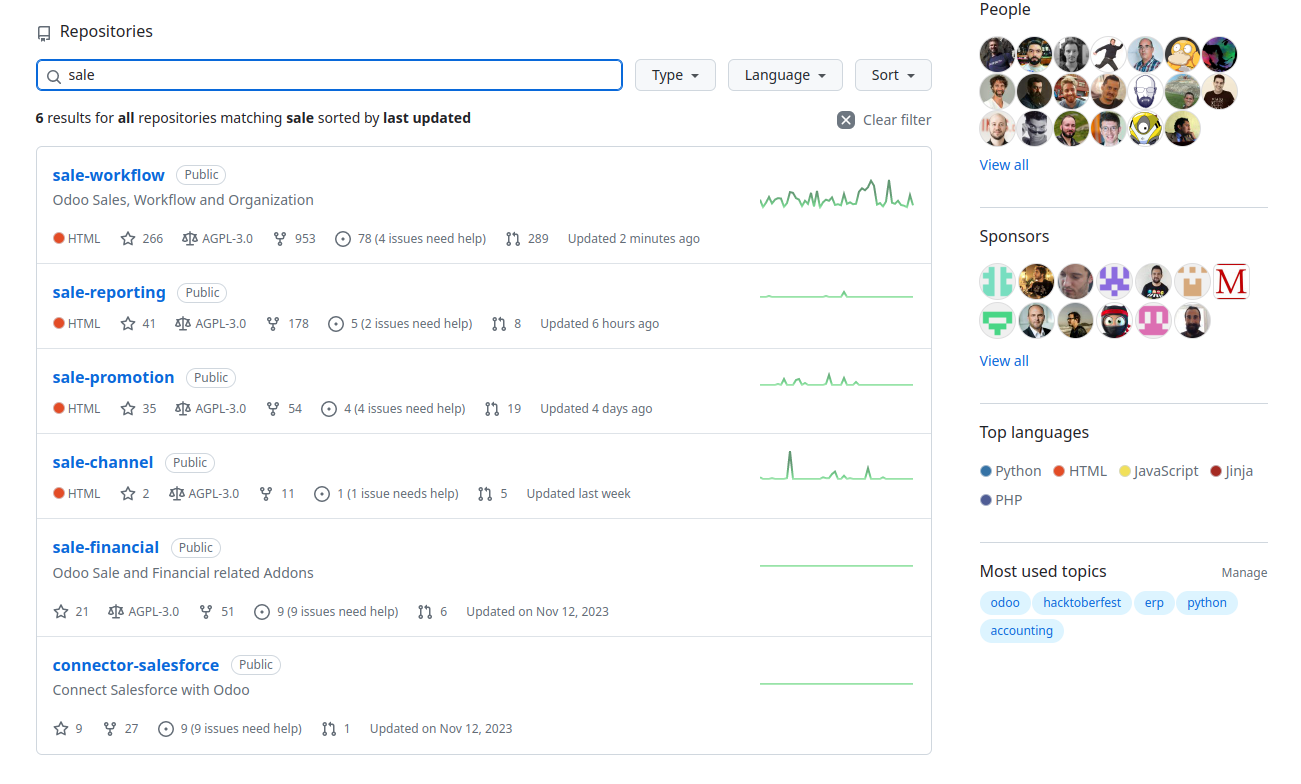Select Python in Top languages
Image resolution: width=1301 pixels, height=784 pixels.
coord(1018,471)
